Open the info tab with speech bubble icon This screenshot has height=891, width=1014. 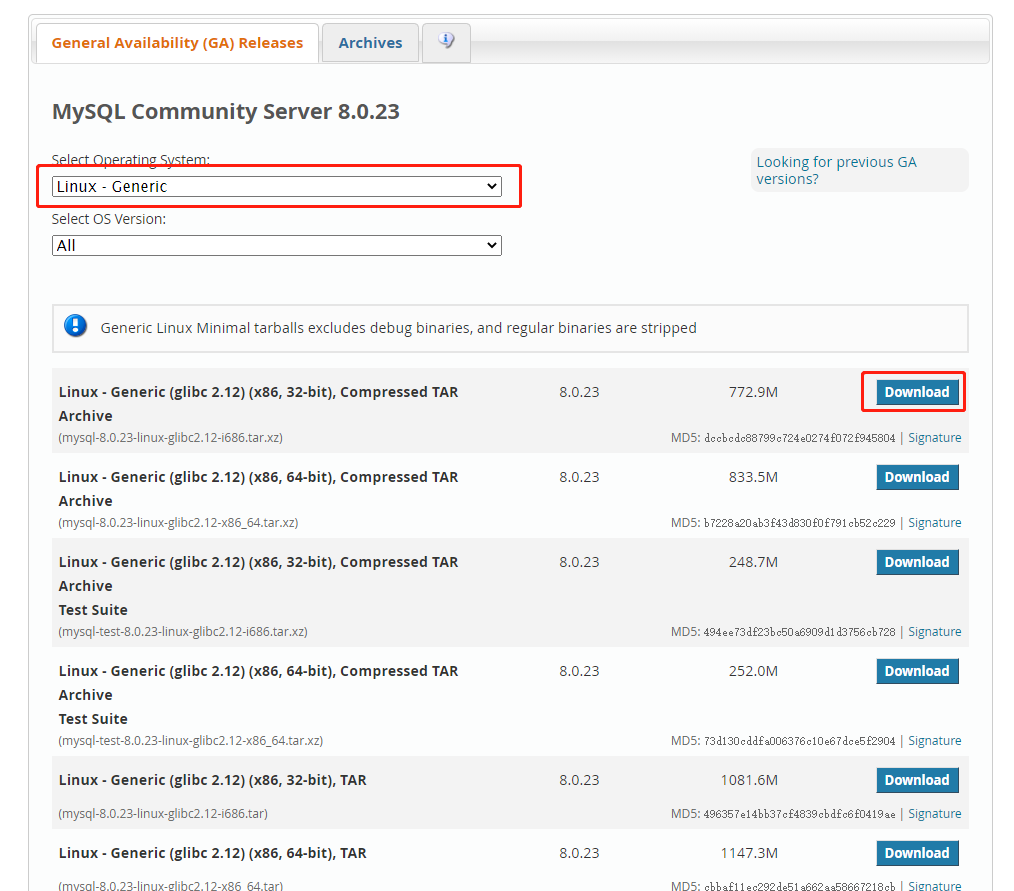(446, 42)
